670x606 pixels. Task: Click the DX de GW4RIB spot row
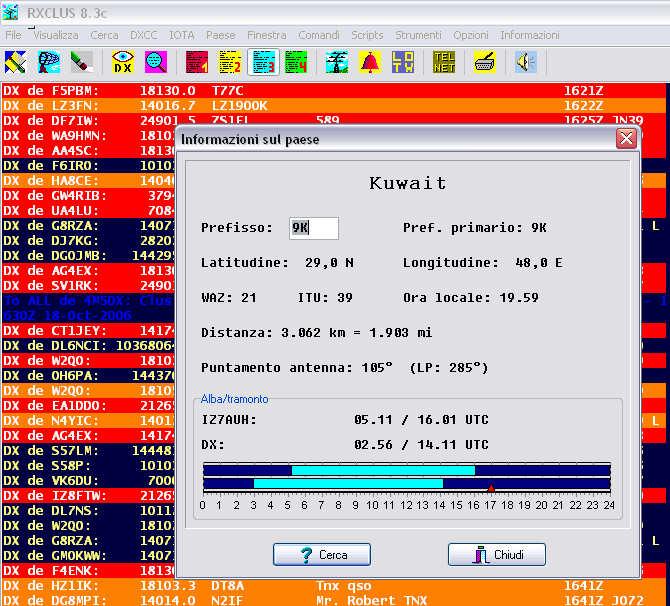(88, 195)
